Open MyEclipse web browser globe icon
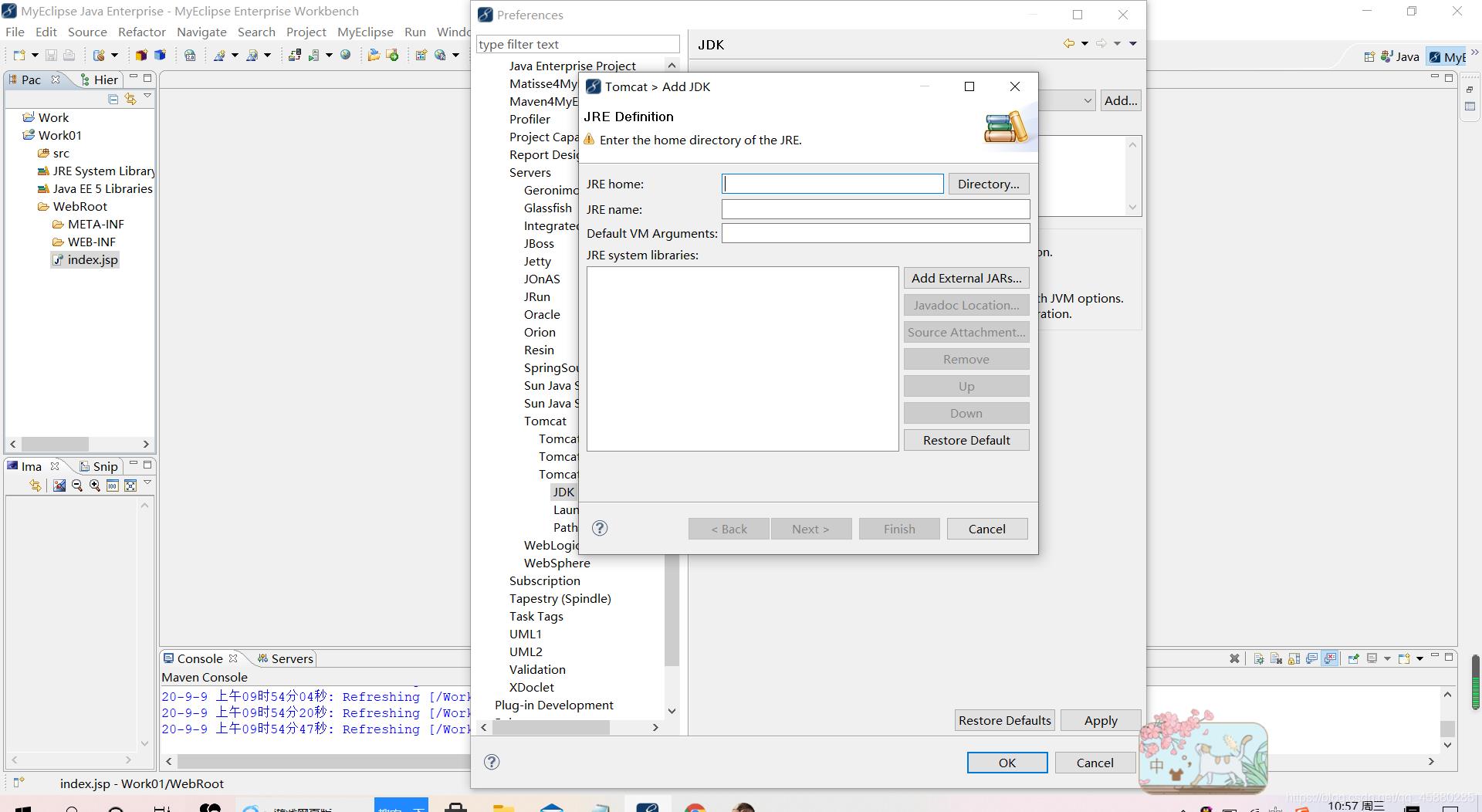Image resolution: width=1482 pixels, height=812 pixels. tap(346, 55)
